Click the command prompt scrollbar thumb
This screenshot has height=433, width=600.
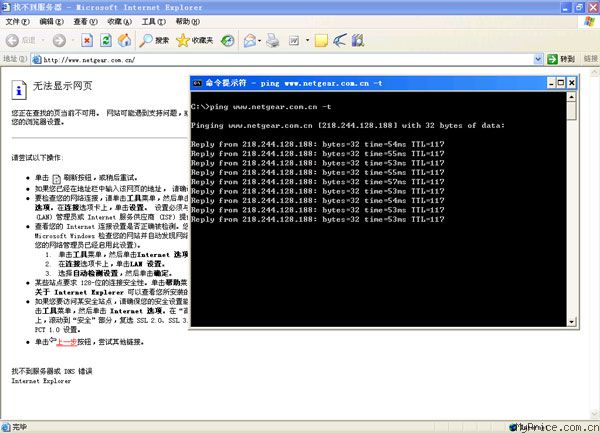coord(571,111)
